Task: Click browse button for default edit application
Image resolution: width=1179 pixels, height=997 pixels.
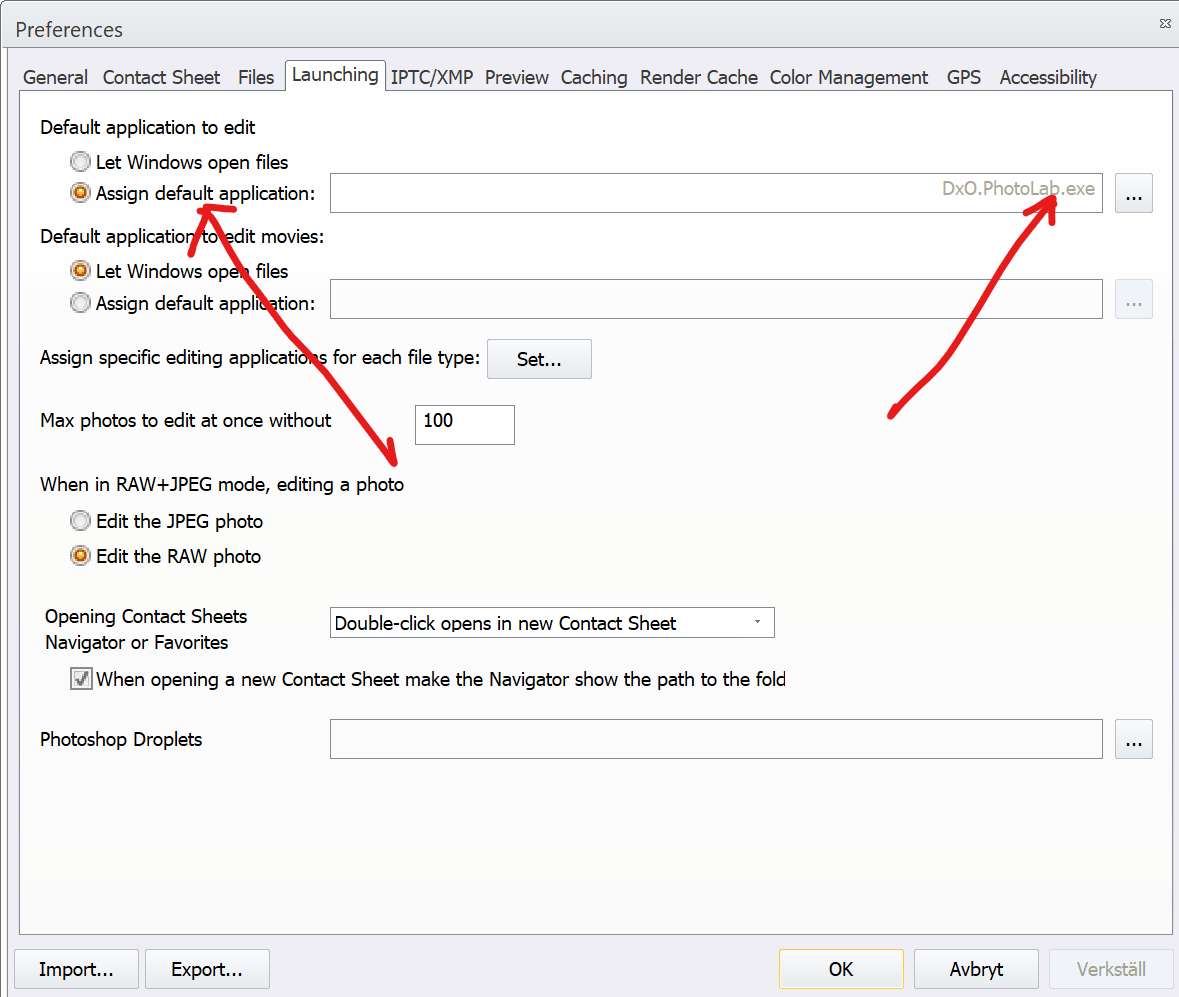Action: 1133,194
